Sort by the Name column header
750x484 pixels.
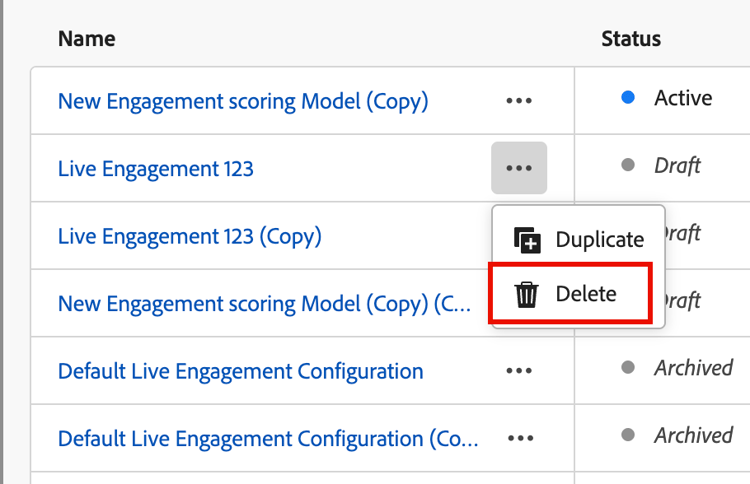87,39
